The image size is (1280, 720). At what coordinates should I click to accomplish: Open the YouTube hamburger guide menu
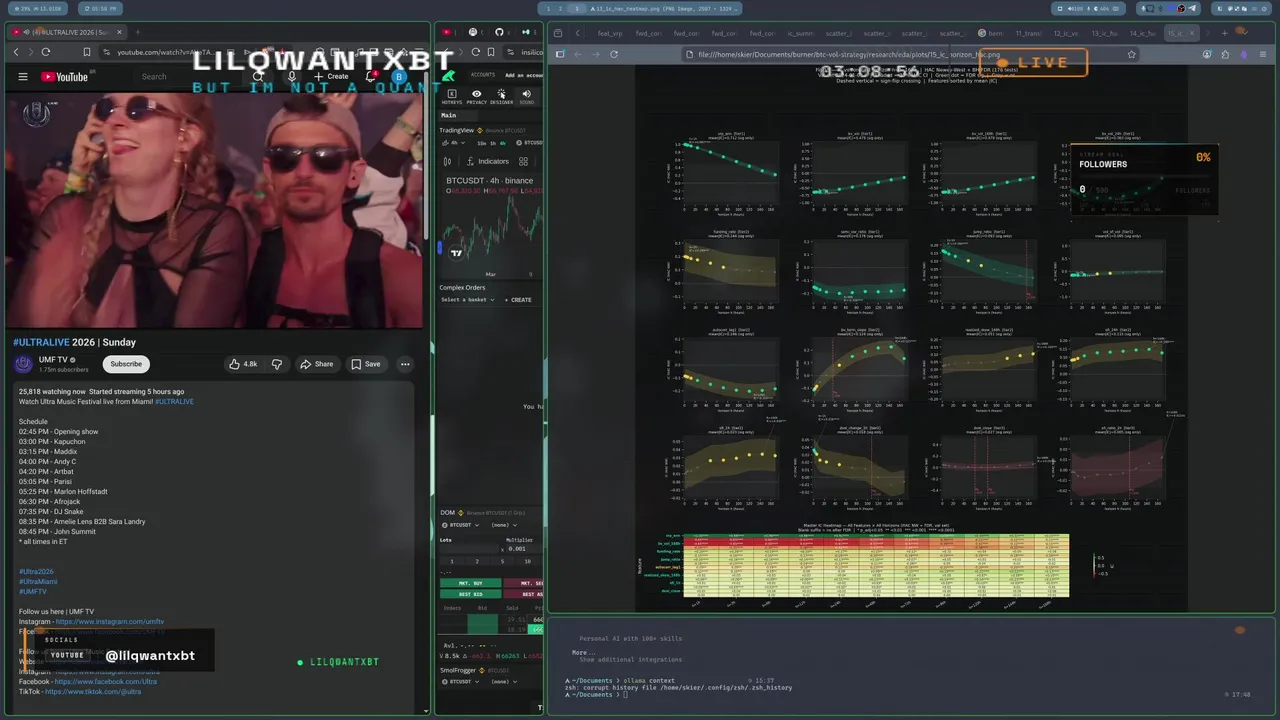coord(23,77)
